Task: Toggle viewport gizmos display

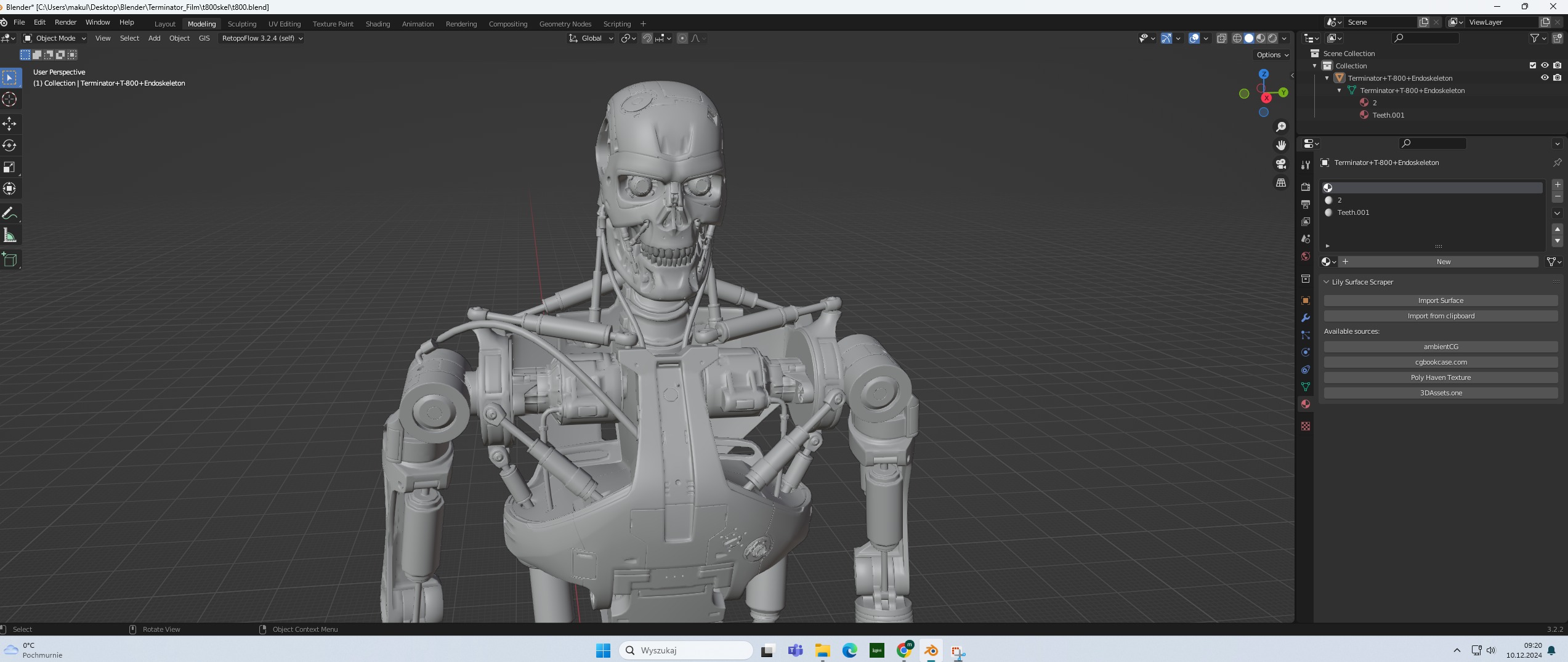Action: point(1166,38)
